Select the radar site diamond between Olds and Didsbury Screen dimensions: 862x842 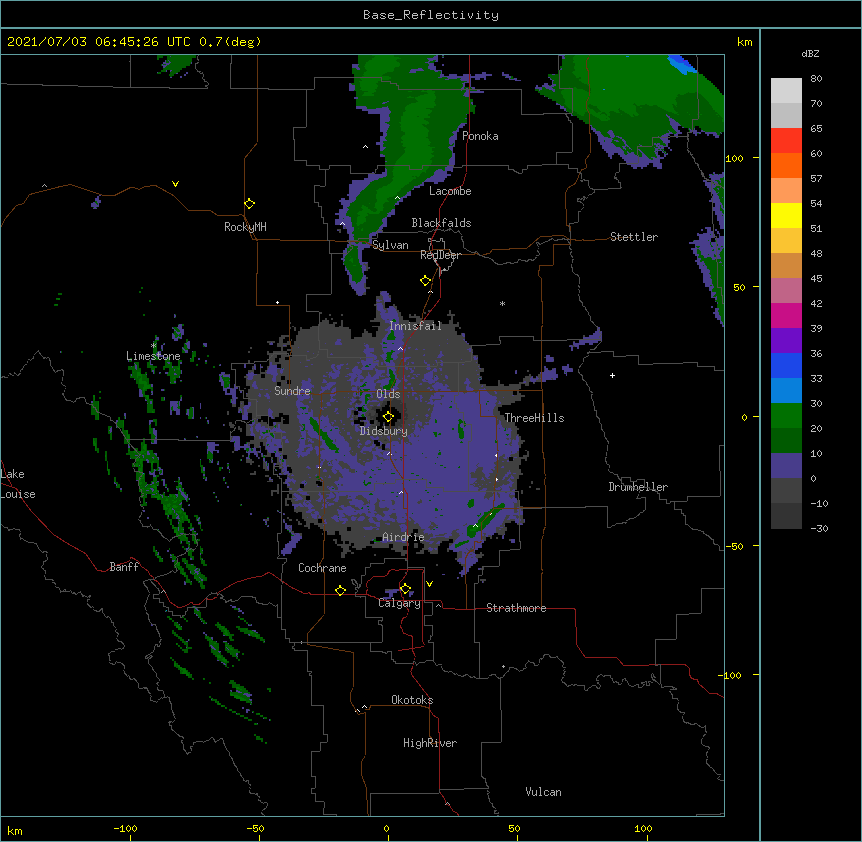[388, 417]
